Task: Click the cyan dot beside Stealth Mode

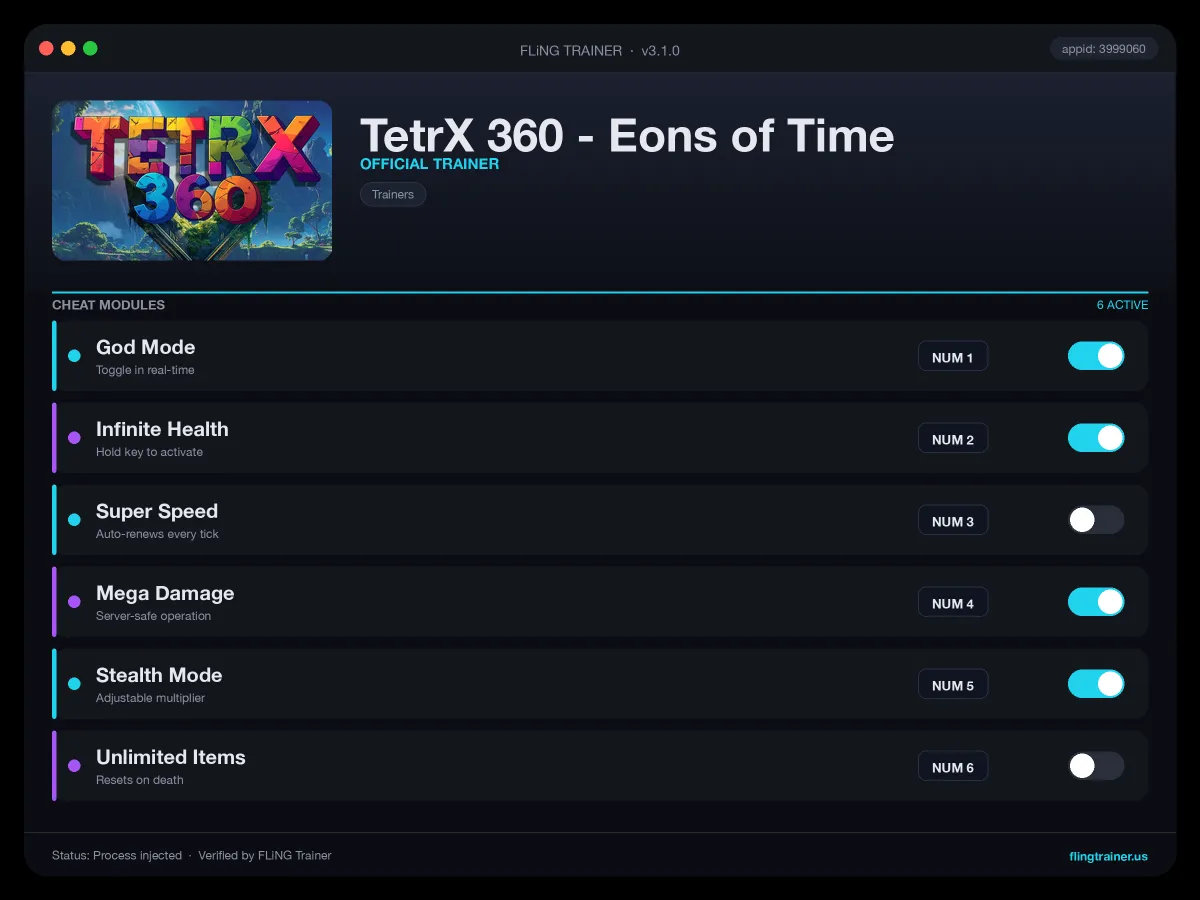Action: coord(74,684)
